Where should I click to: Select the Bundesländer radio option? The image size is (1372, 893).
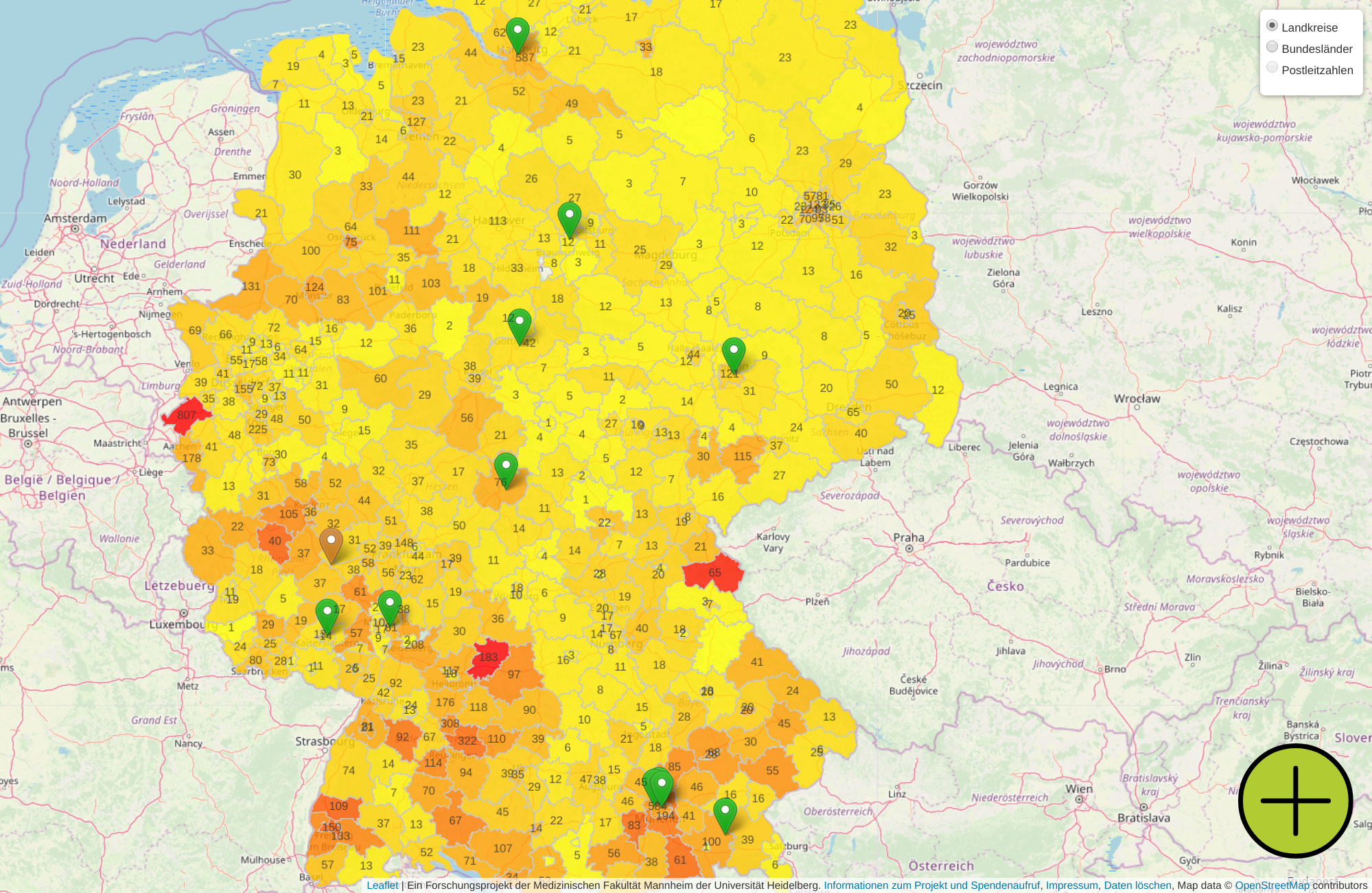tap(1272, 47)
